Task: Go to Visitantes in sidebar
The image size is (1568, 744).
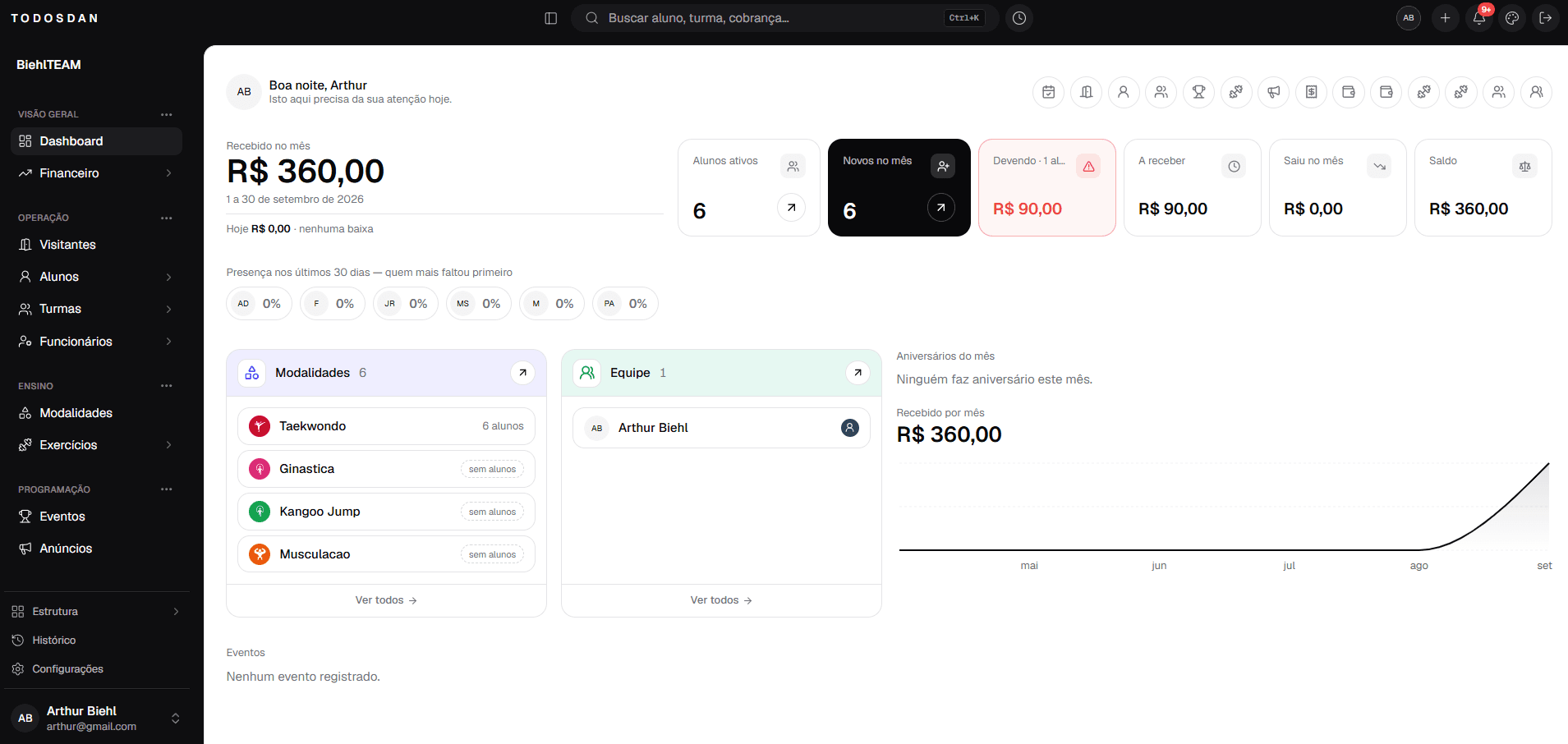Action: pos(97,245)
